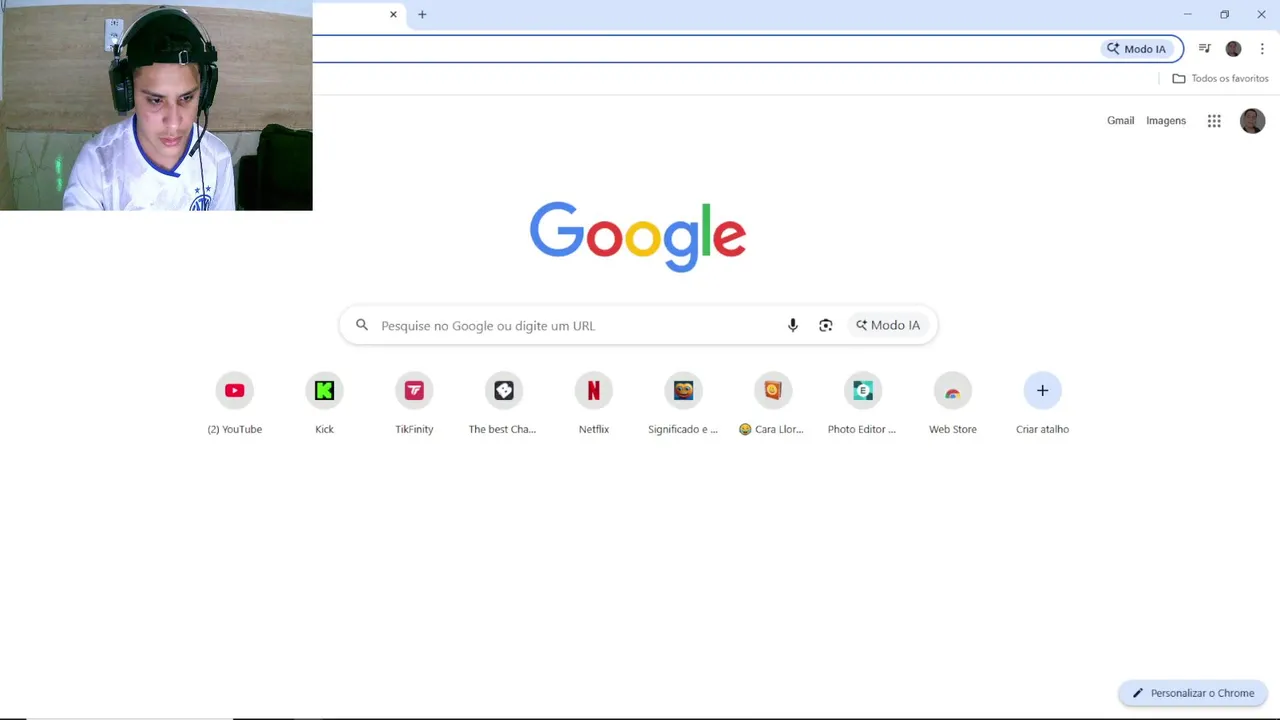This screenshot has height=720, width=1280.
Task: Close the current browser tab
Action: click(x=393, y=14)
